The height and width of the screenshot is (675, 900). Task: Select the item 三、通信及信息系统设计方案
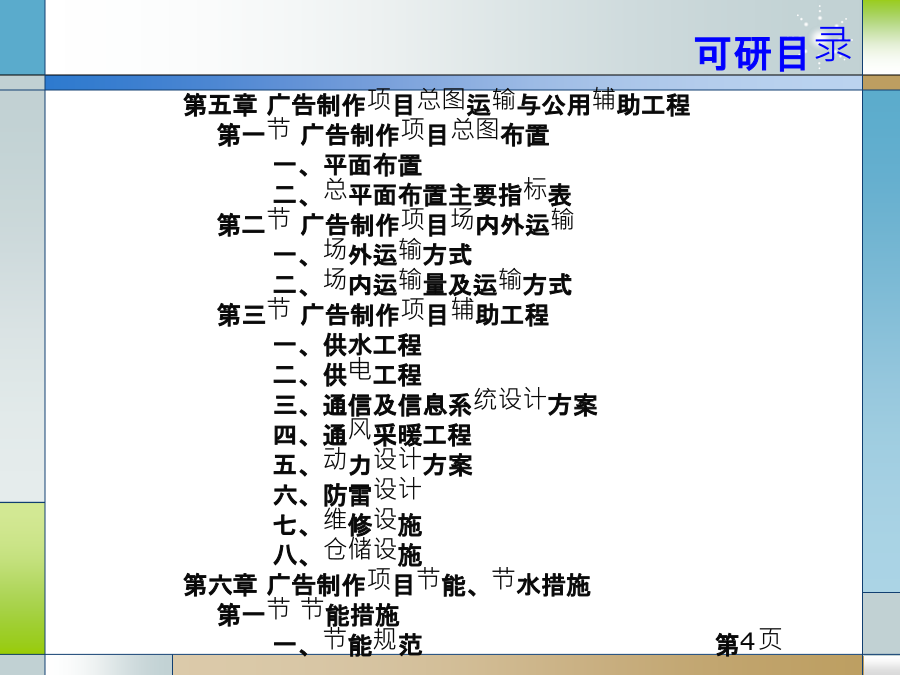436,402
